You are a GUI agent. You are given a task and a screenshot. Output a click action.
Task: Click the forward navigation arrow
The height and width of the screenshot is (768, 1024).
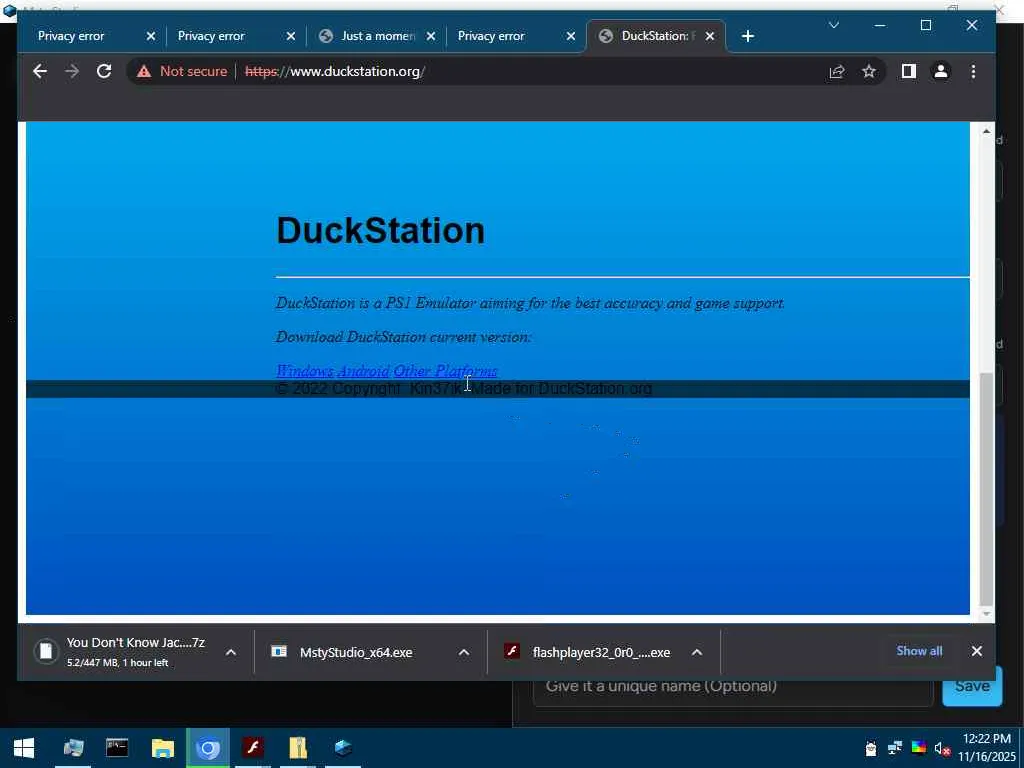point(72,71)
